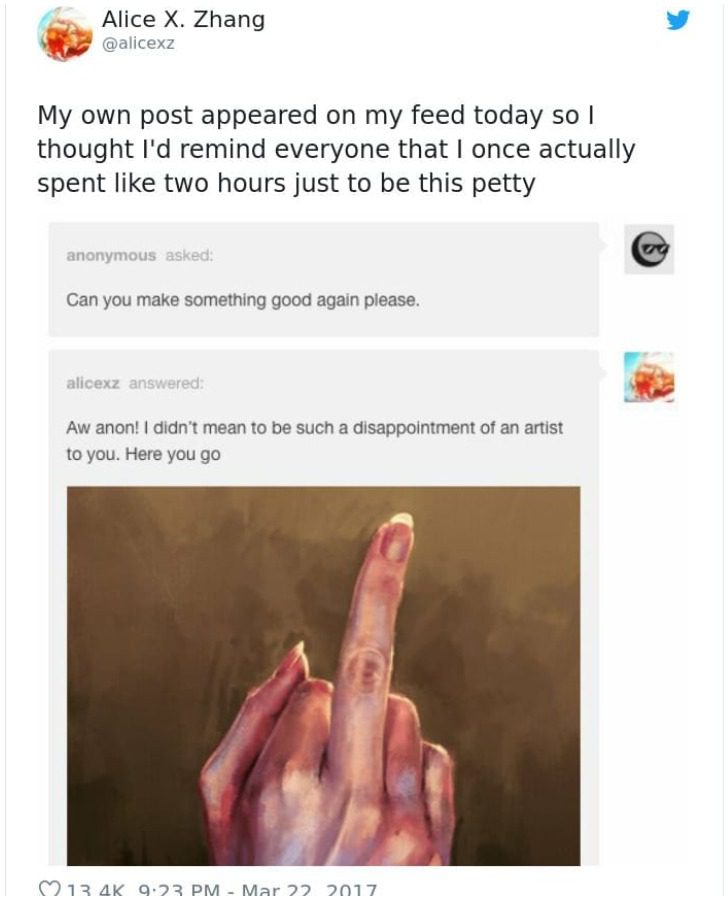728x900 pixels.
Task: Like the tweet with the heart icon
Action: pyautogui.click(x=47, y=891)
